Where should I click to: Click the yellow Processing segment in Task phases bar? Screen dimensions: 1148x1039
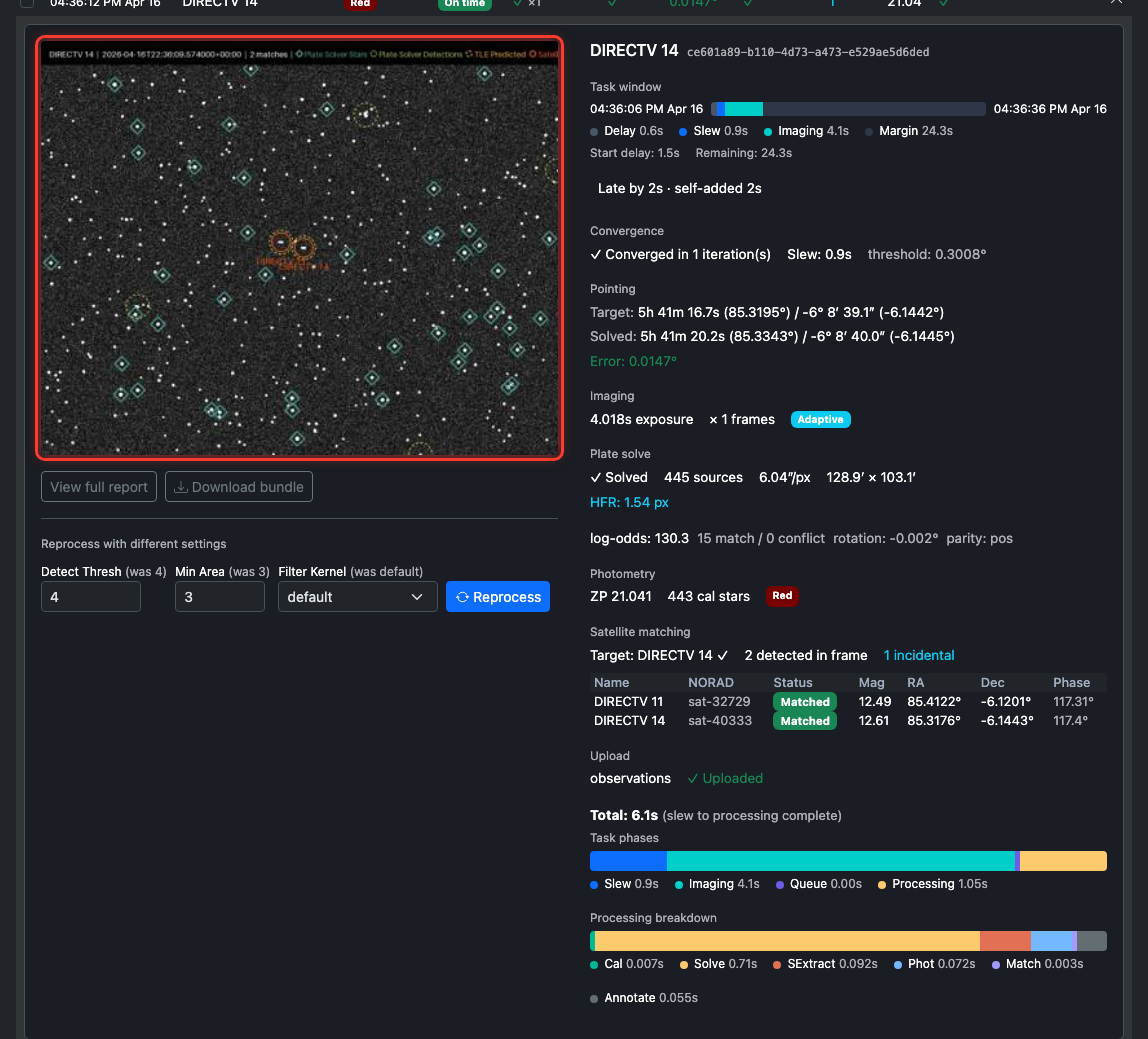click(1063, 861)
